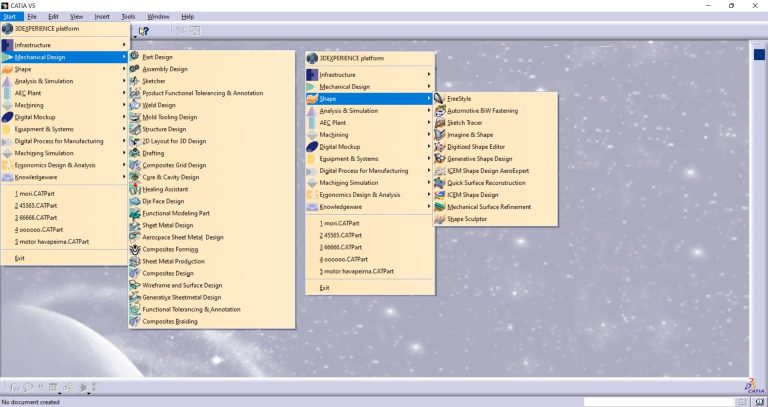Image resolution: width=768 pixels, height=407 pixels.
Task: Expand Infrastructure arrow above highlighted Mechanical Design
Action: (x=124, y=45)
